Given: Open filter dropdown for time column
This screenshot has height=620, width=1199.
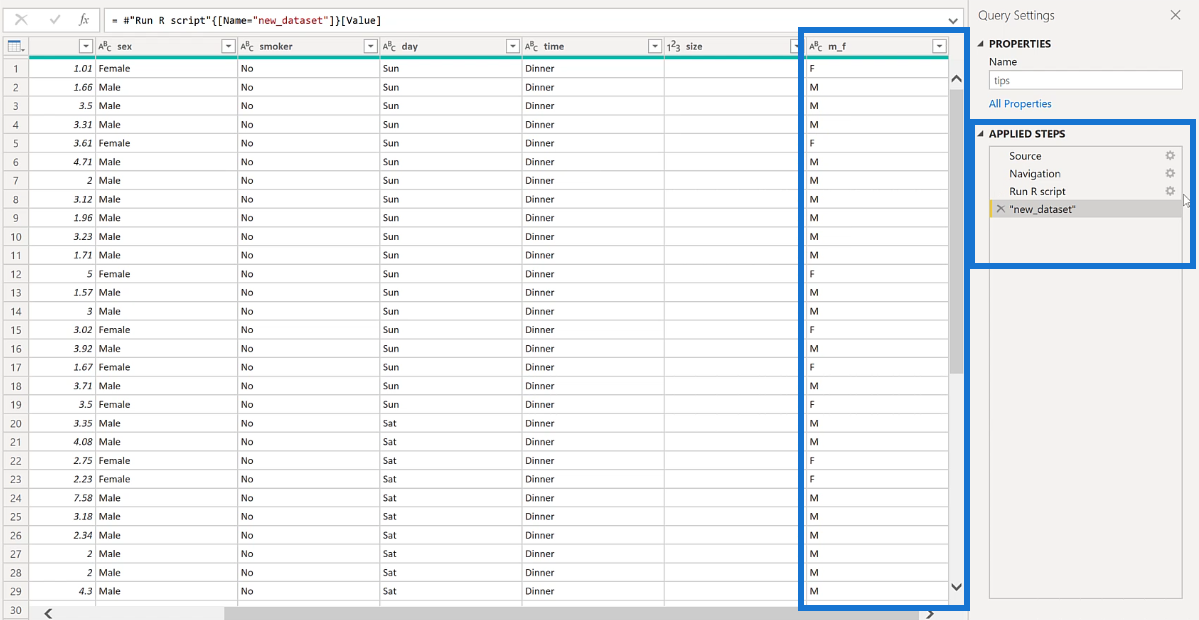Looking at the screenshot, I should coord(655,47).
